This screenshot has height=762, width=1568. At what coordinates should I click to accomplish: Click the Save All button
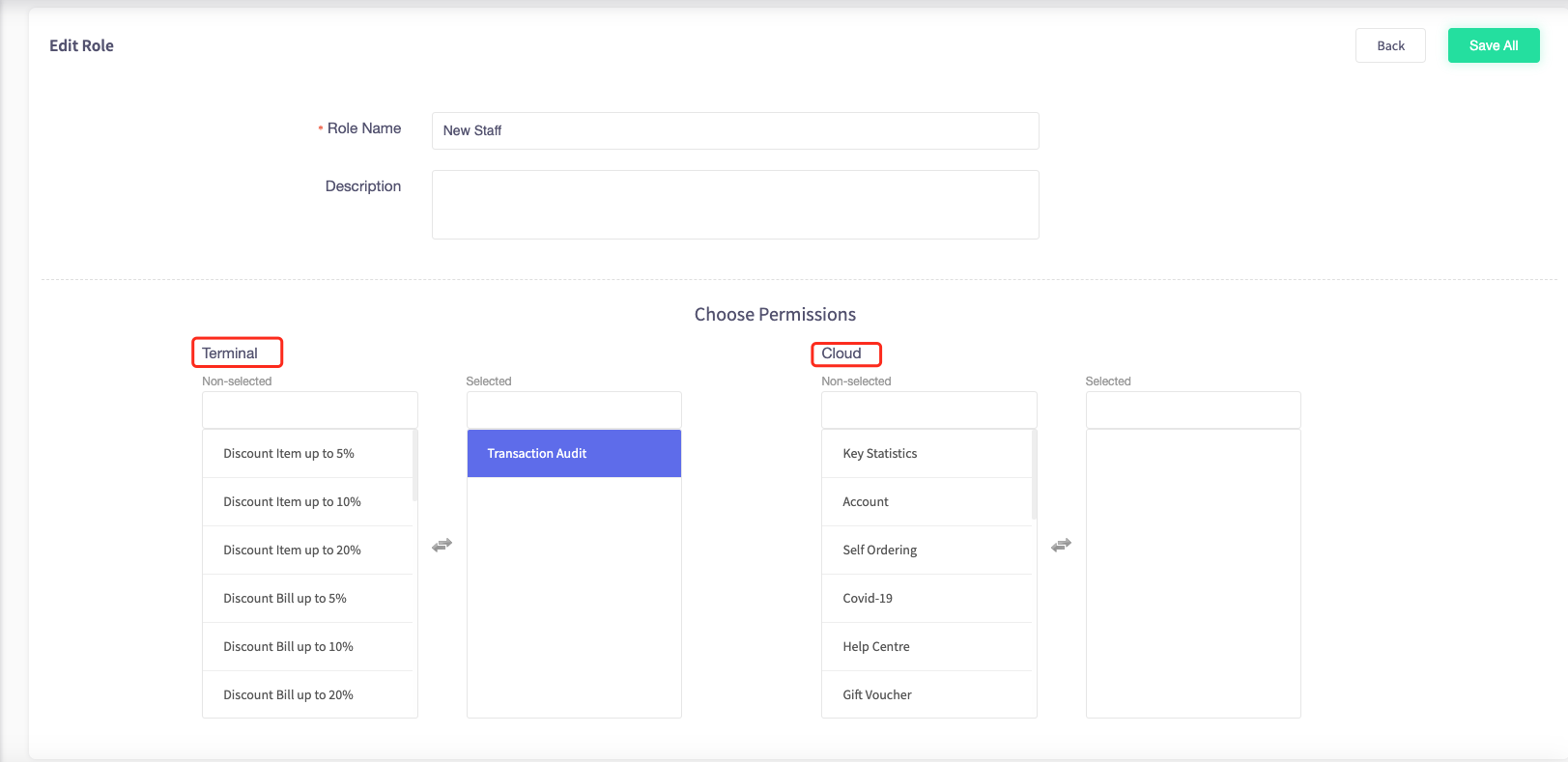pyautogui.click(x=1494, y=45)
